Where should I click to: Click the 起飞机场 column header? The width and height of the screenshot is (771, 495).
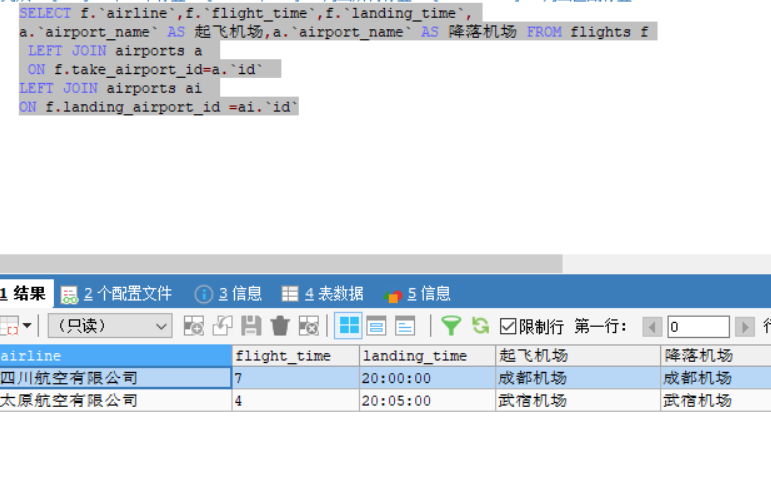tap(578, 355)
